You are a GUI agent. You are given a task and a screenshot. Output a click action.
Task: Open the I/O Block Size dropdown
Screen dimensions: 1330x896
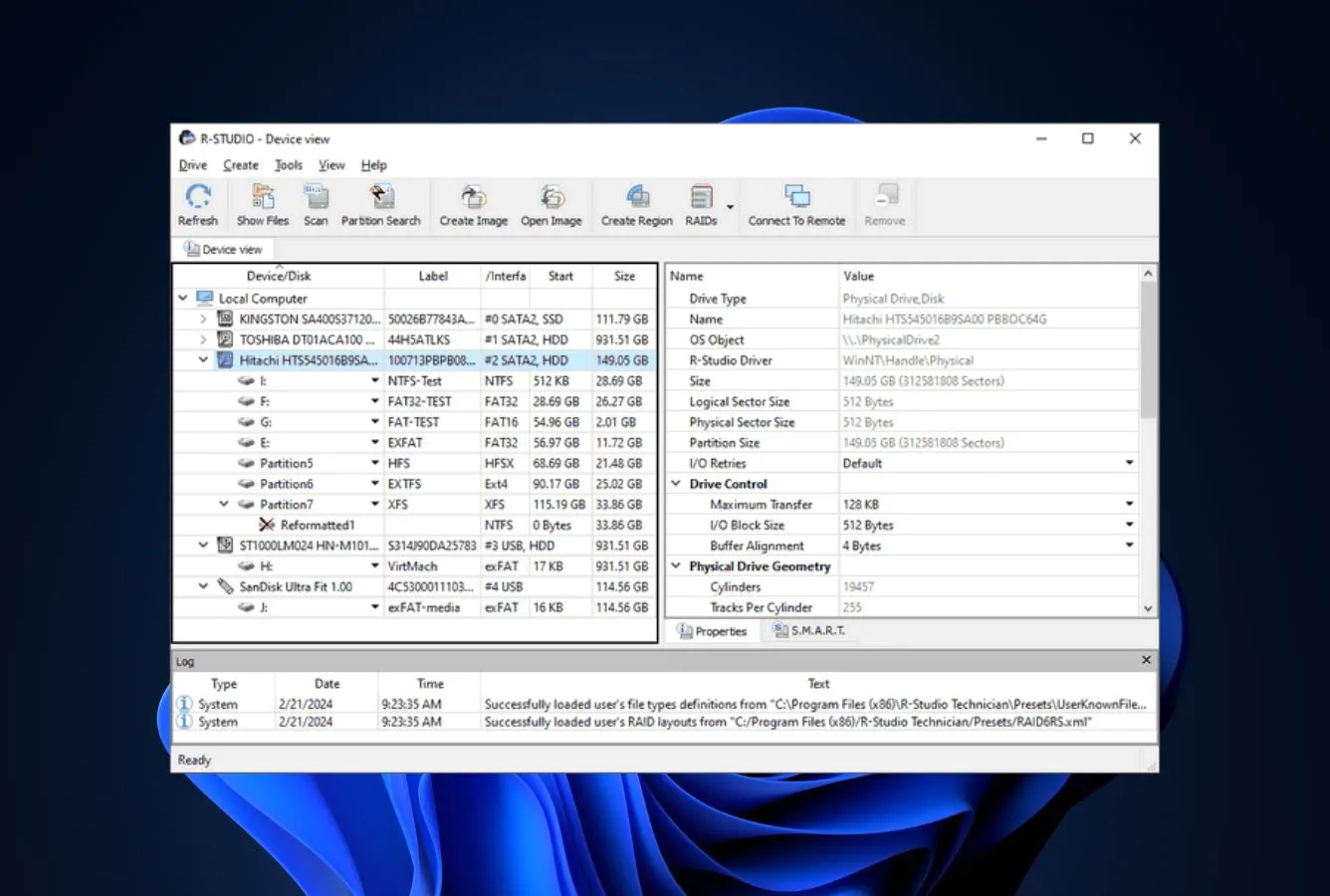1129,525
